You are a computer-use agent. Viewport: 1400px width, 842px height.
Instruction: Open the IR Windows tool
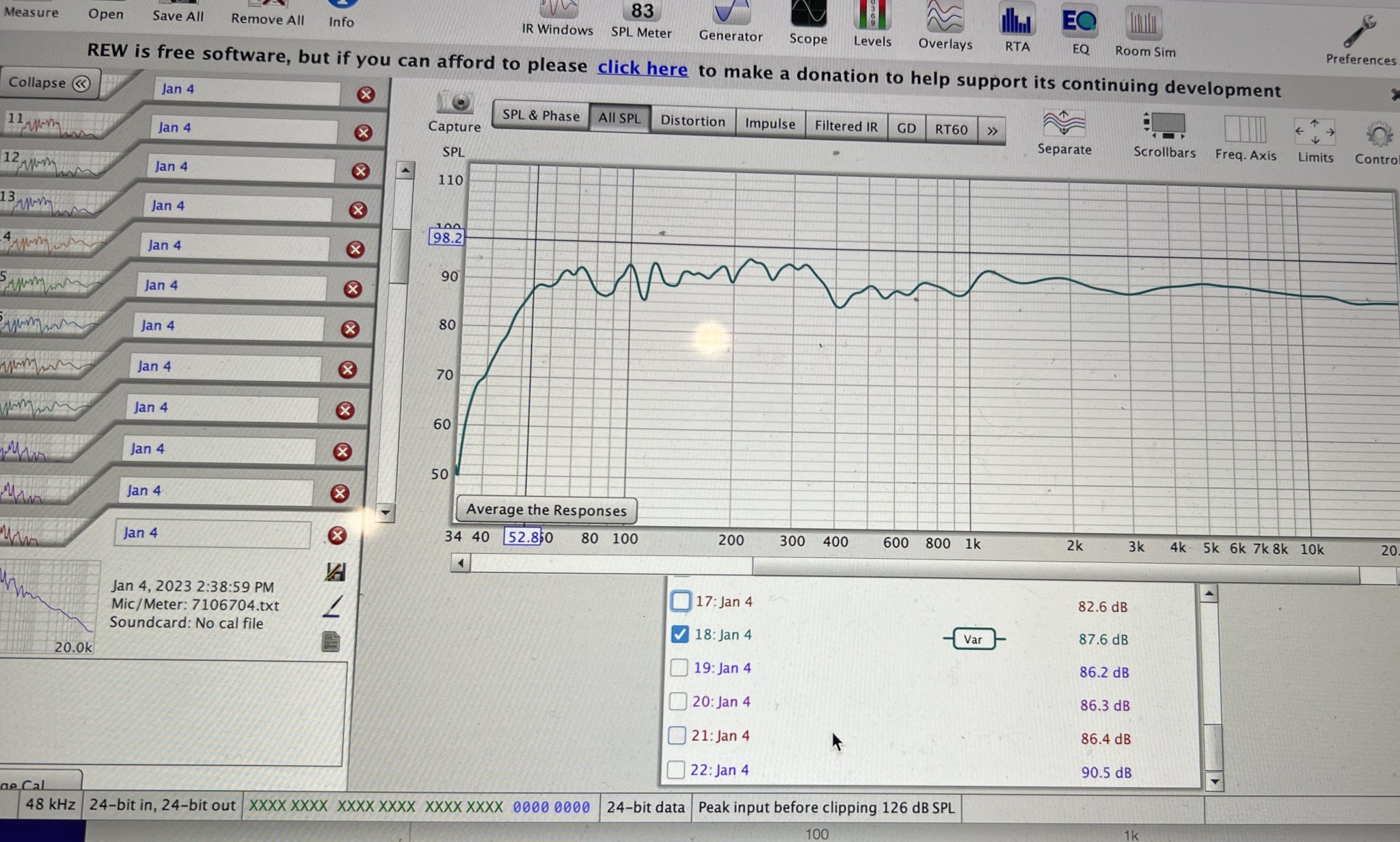[x=557, y=17]
